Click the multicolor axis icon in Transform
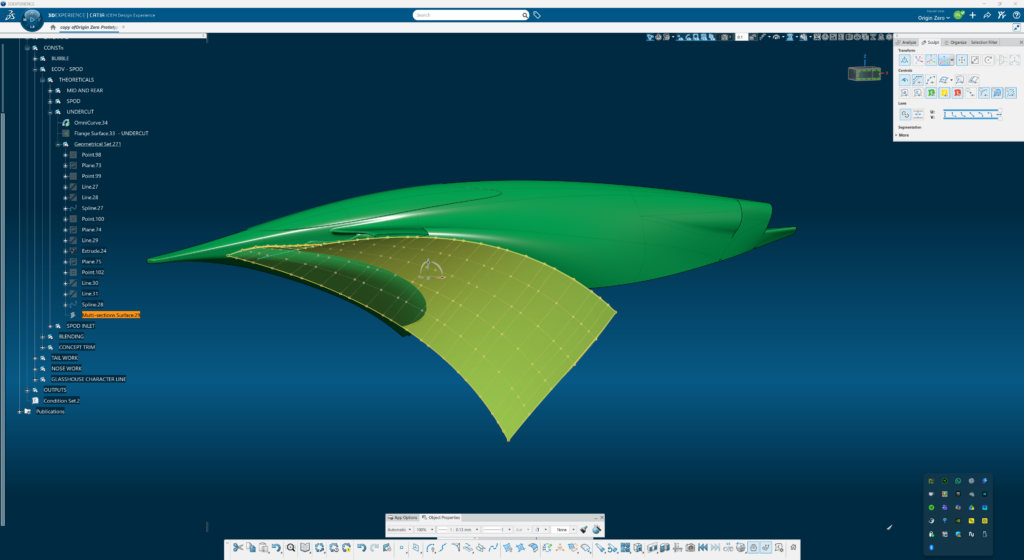Image resolution: width=1024 pixels, height=560 pixels. coord(918,60)
